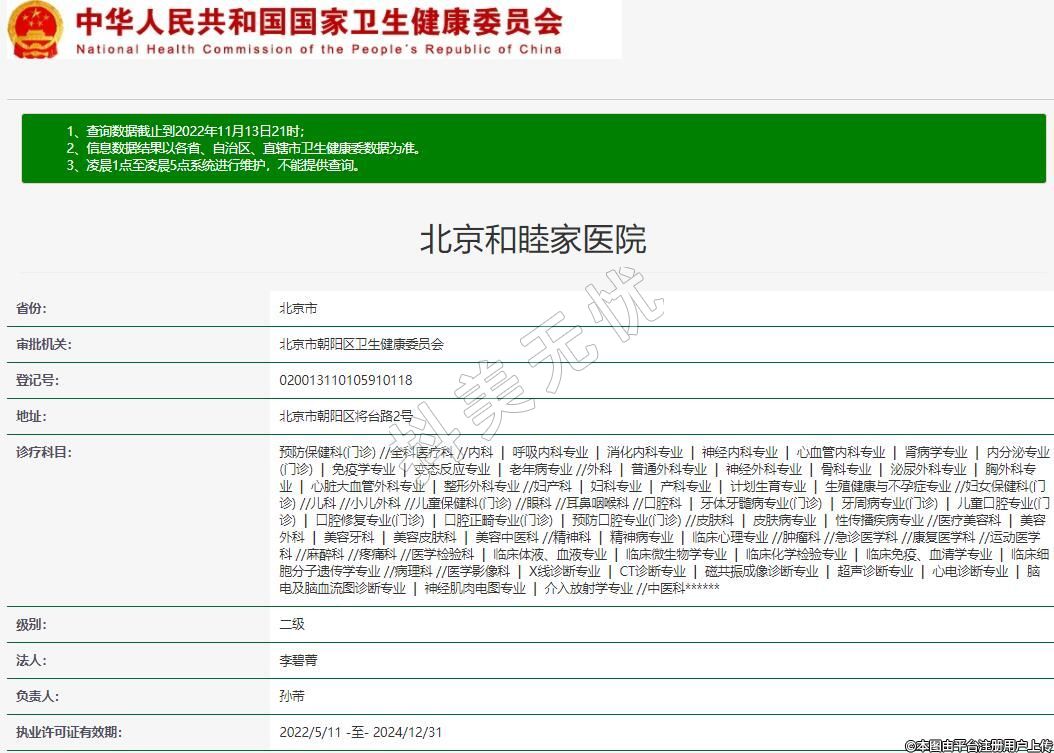Click the legal representative name 李碧菁

coord(298,661)
